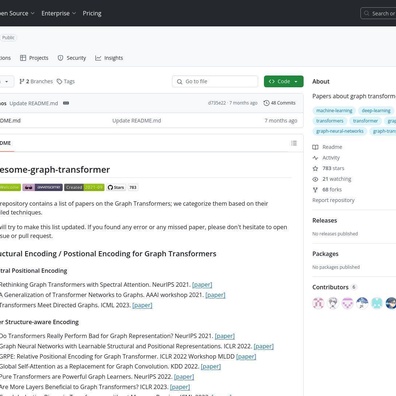The width and height of the screenshot is (396, 396).
Task: Open Update README.md commit message in file row
Action: [137, 121]
